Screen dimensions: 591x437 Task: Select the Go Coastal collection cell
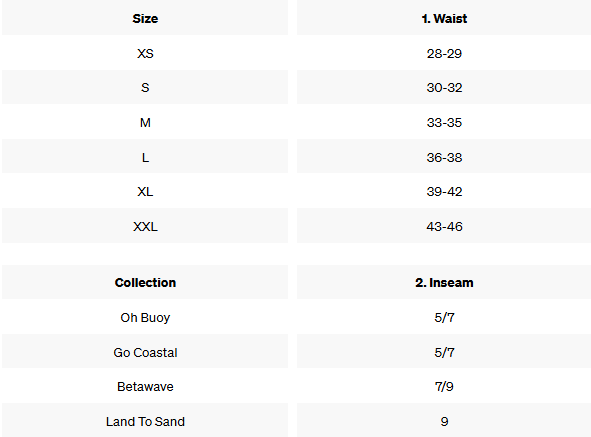click(x=145, y=352)
